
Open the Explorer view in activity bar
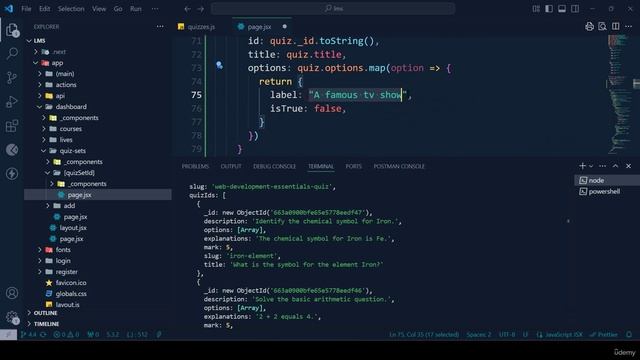click(12, 30)
